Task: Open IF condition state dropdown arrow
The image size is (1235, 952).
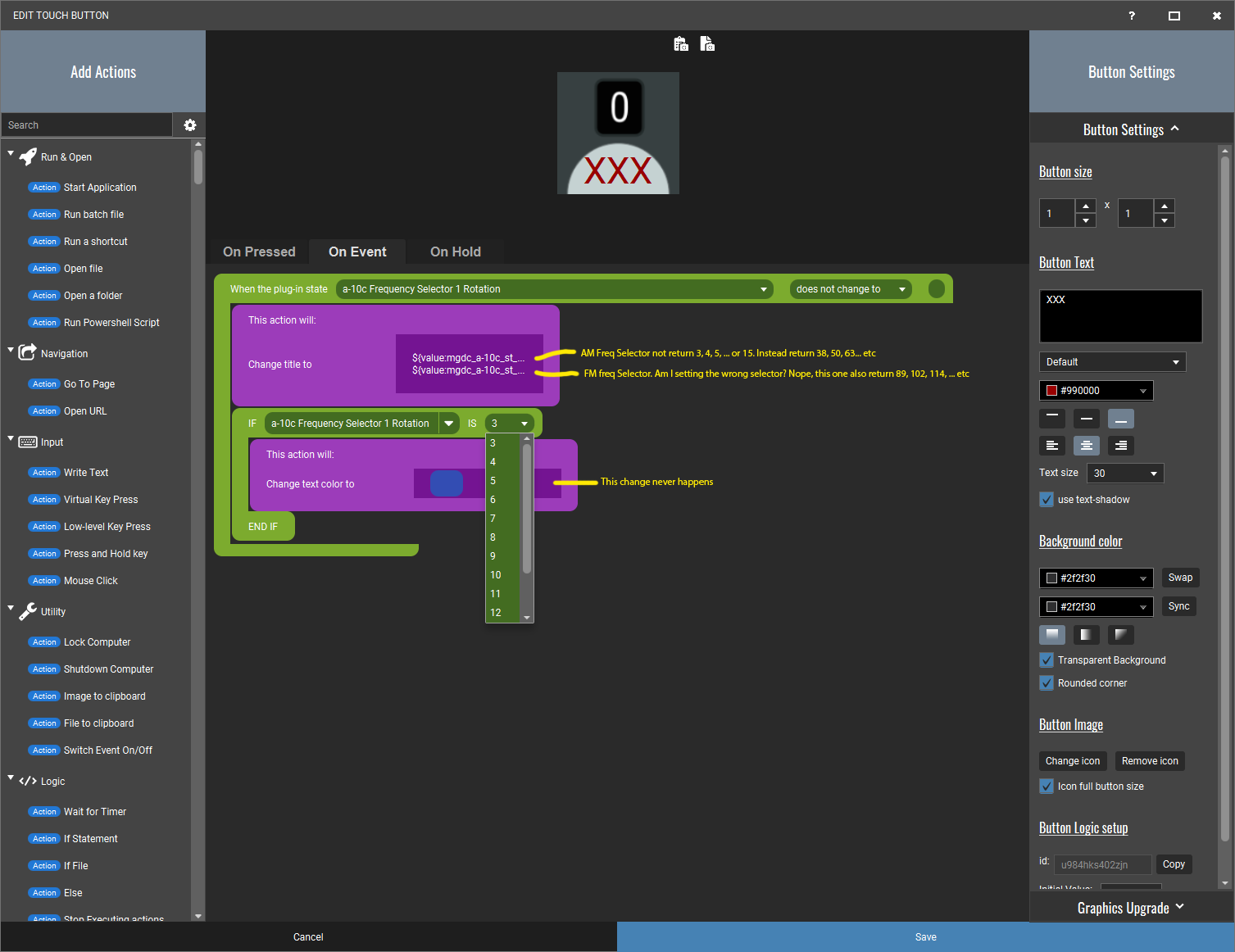Action: (x=449, y=424)
